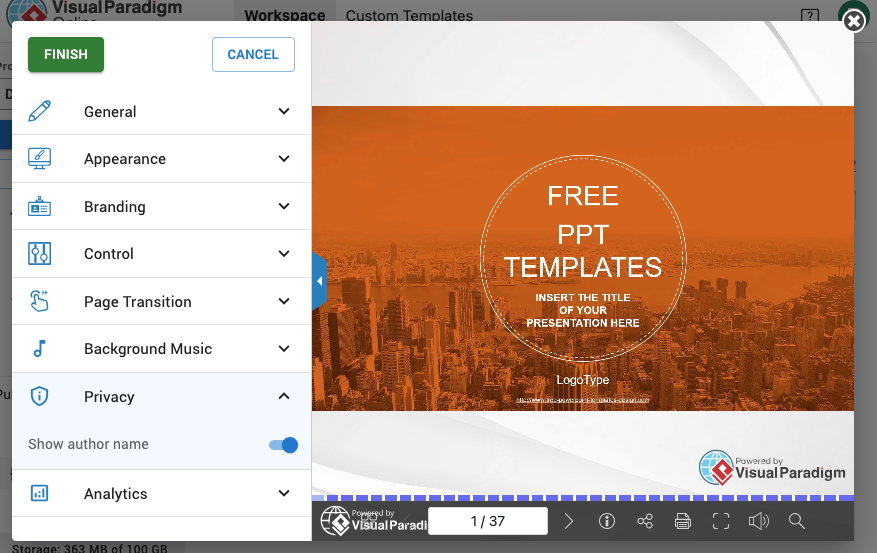Expand the Appearance settings section

[161, 159]
